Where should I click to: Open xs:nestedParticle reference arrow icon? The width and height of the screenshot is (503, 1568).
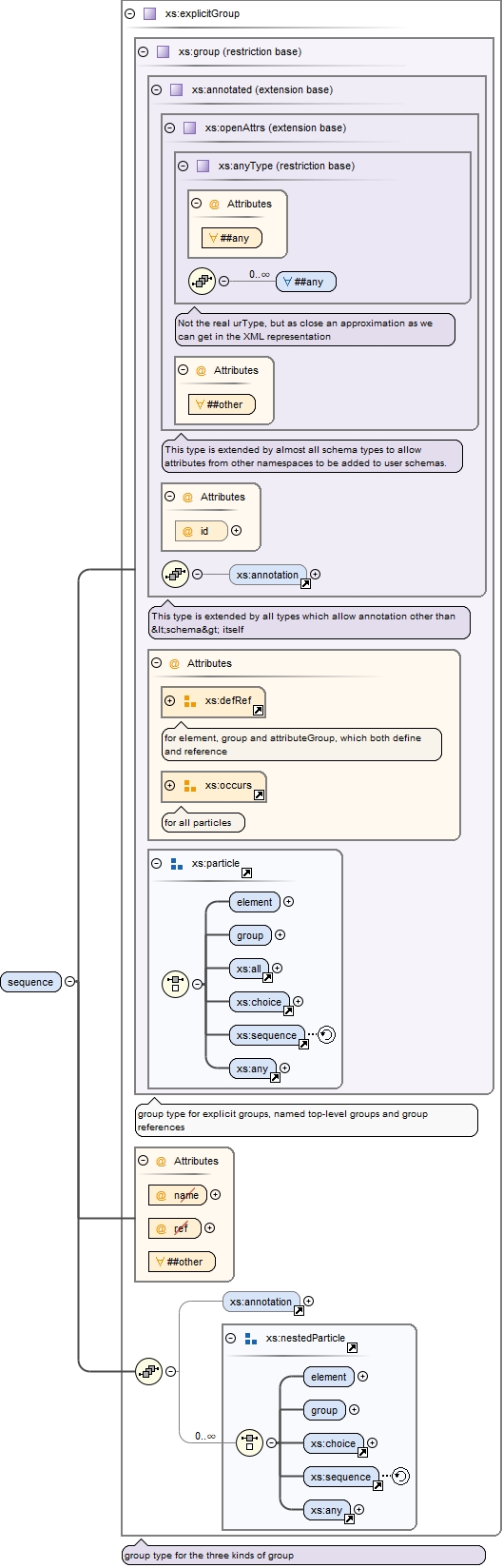(352, 1347)
